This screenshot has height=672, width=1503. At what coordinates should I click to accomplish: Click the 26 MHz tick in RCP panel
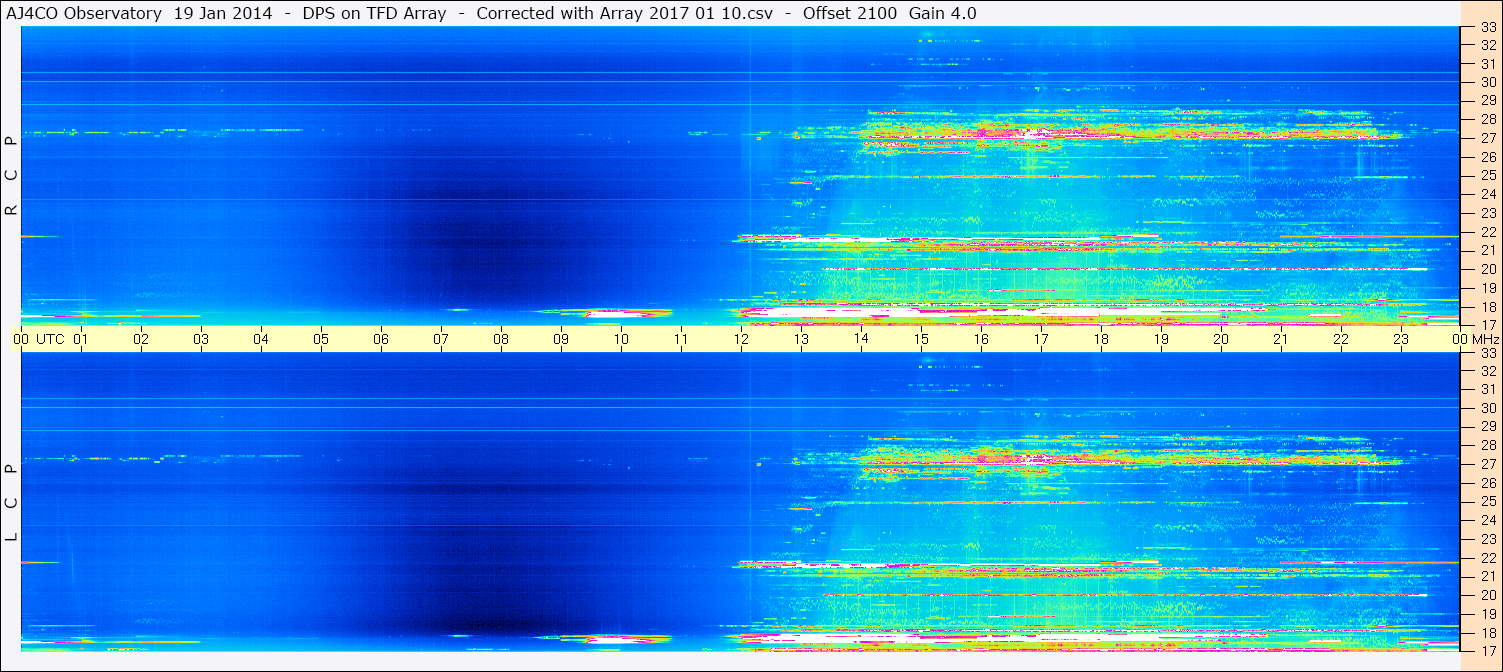1488,157
